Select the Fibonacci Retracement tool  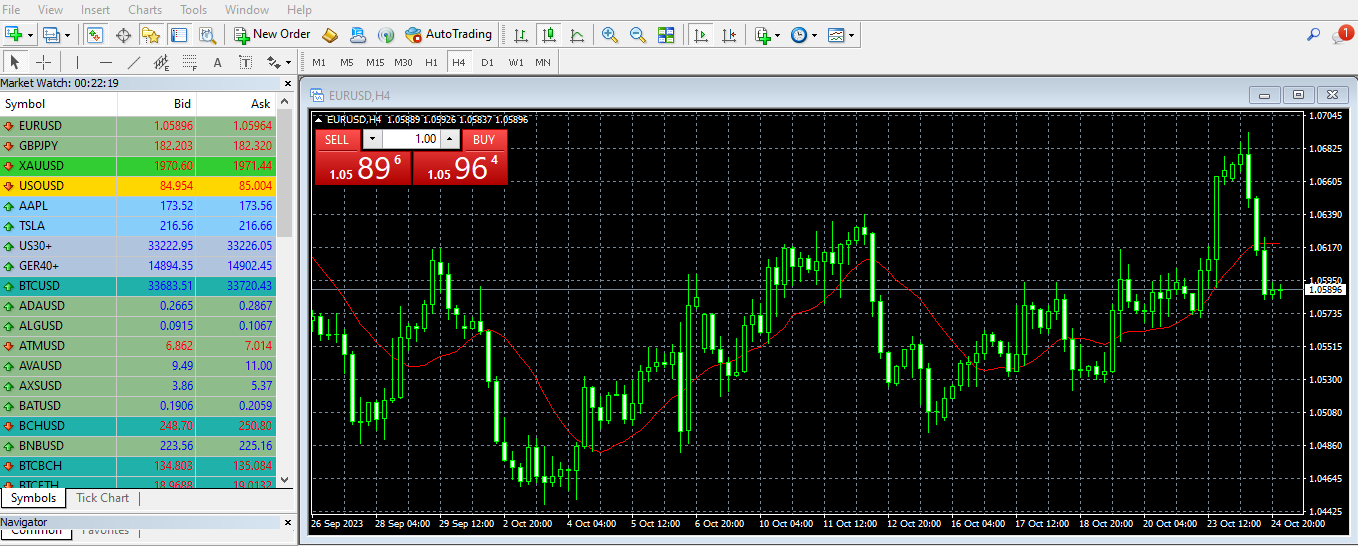(189, 62)
